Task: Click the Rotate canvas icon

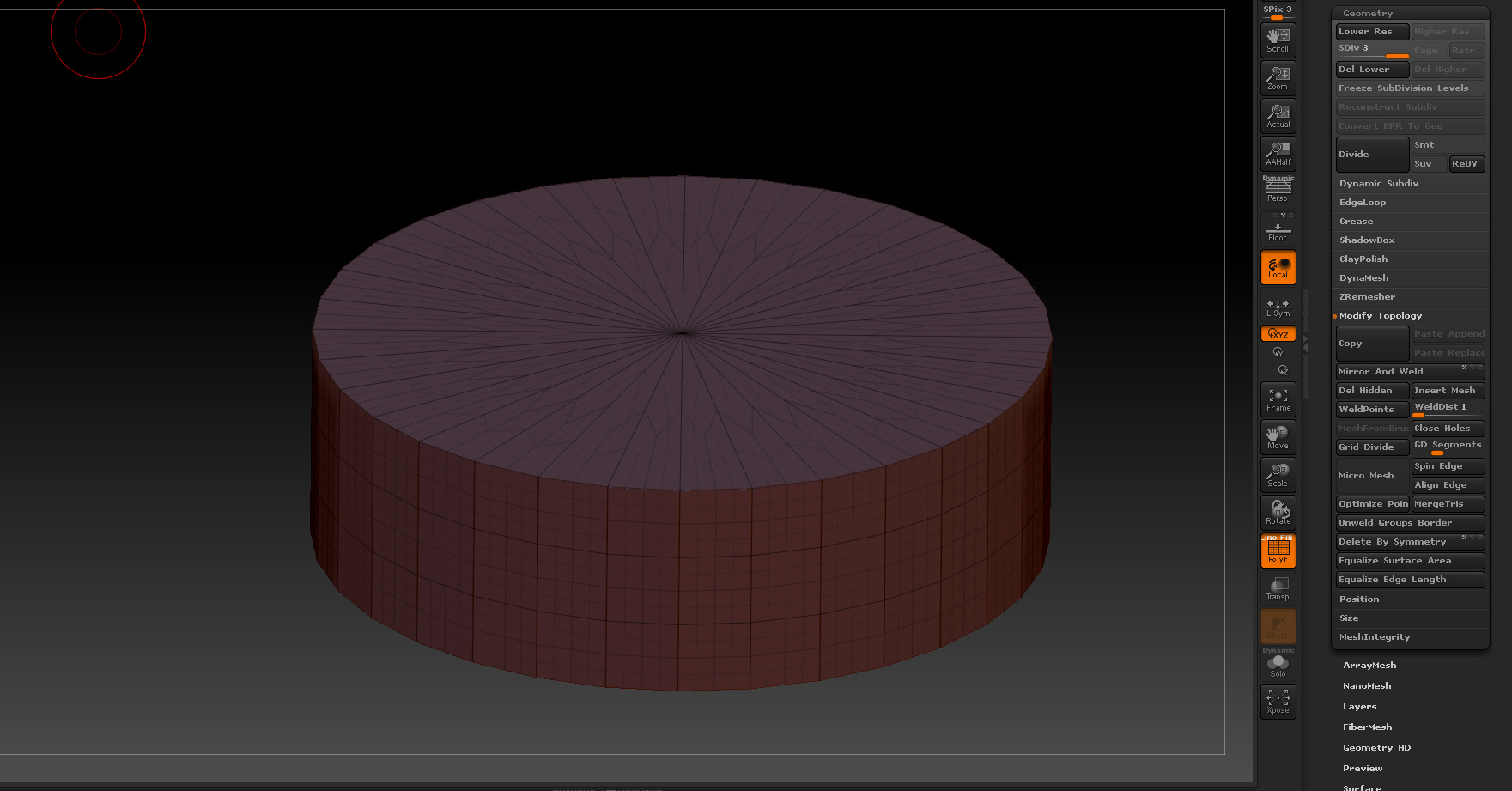Action: pos(1278,513)
